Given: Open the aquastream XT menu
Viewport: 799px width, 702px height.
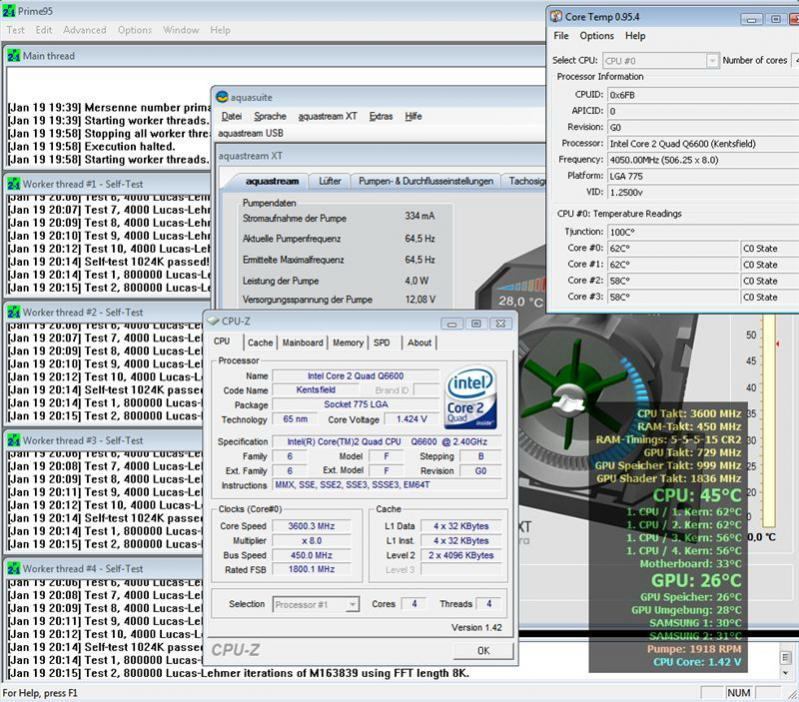Looking at the screenshot, I should pos(328,116).
